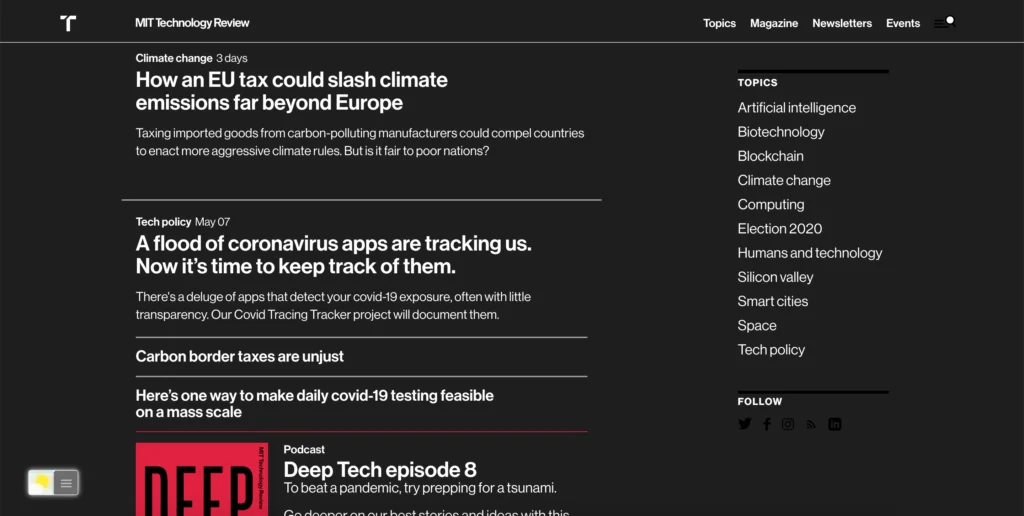Image resolution: width=1024 pixels, height=516 pixels.
Task: Select Election 2020 topic
Action: click(780, 229)
